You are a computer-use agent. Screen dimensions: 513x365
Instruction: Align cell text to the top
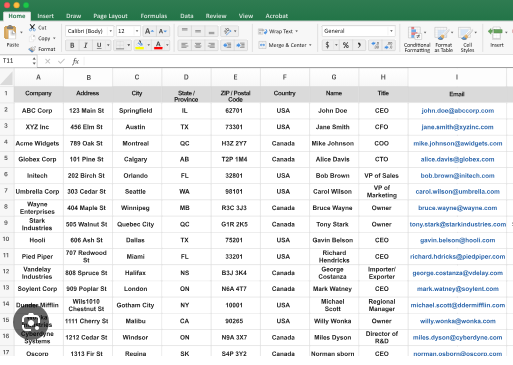tap(184, 31)
